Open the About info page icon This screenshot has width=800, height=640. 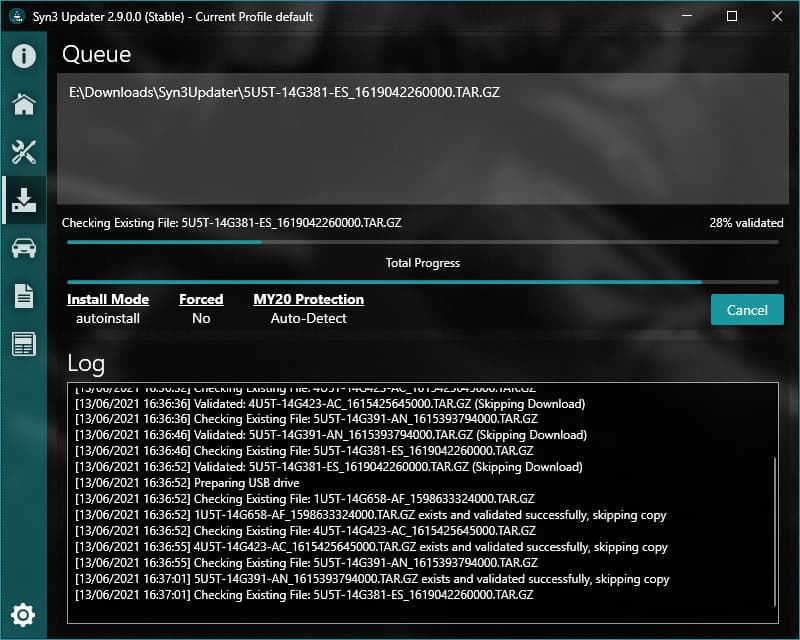point(23,56)
